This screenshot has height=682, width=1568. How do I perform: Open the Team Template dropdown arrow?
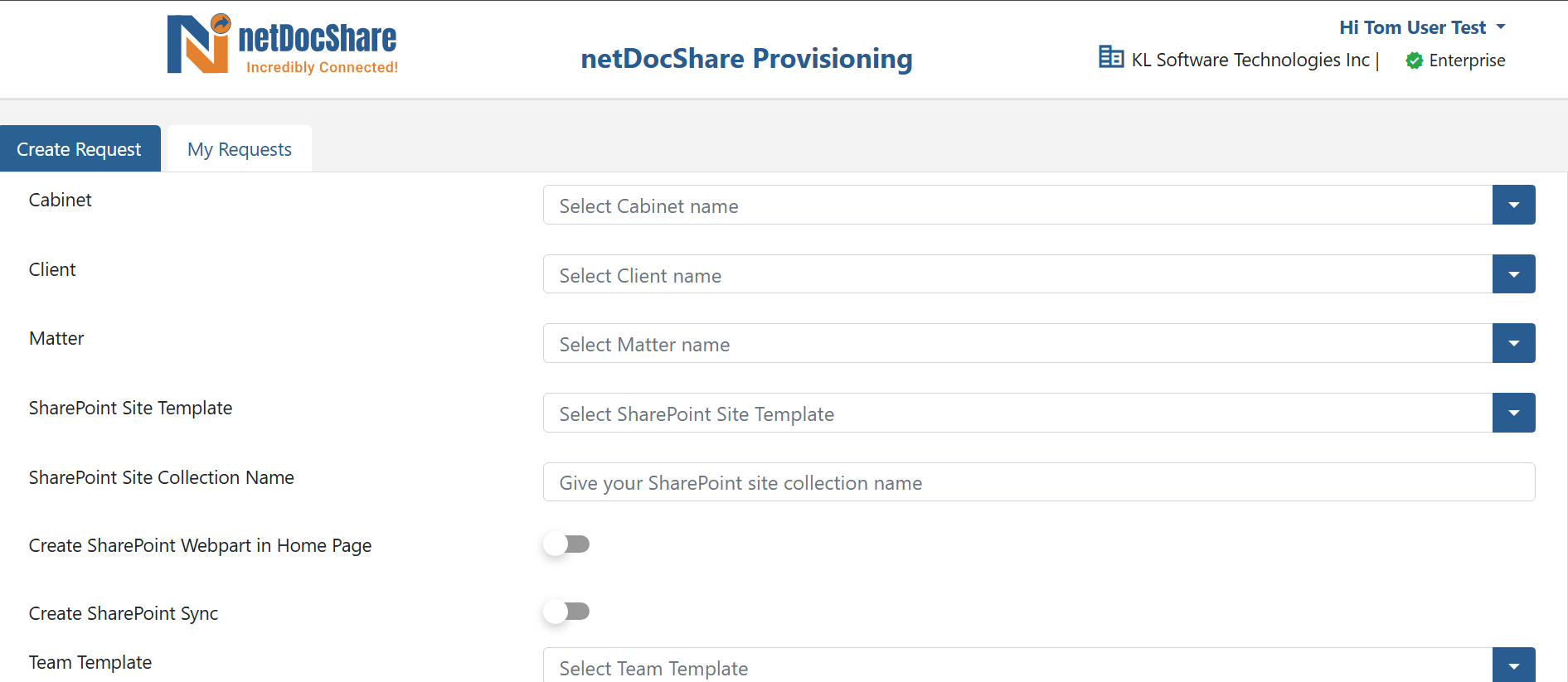tap(1514, 665)
